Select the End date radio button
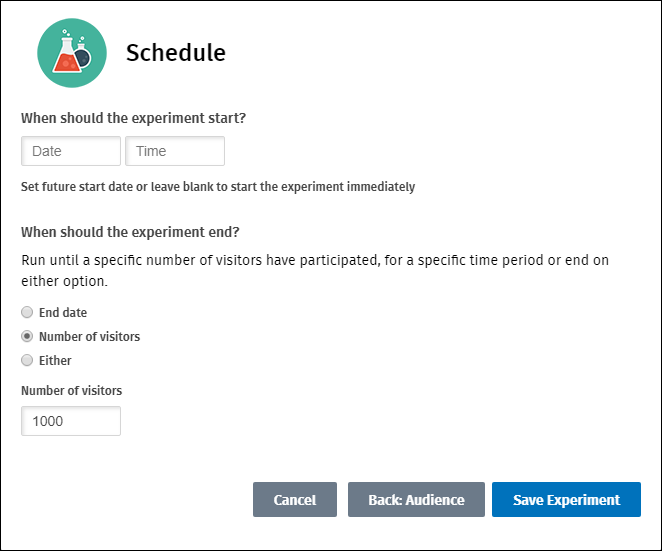The height and width of the screenshot is (551, 662). (27, 313)
